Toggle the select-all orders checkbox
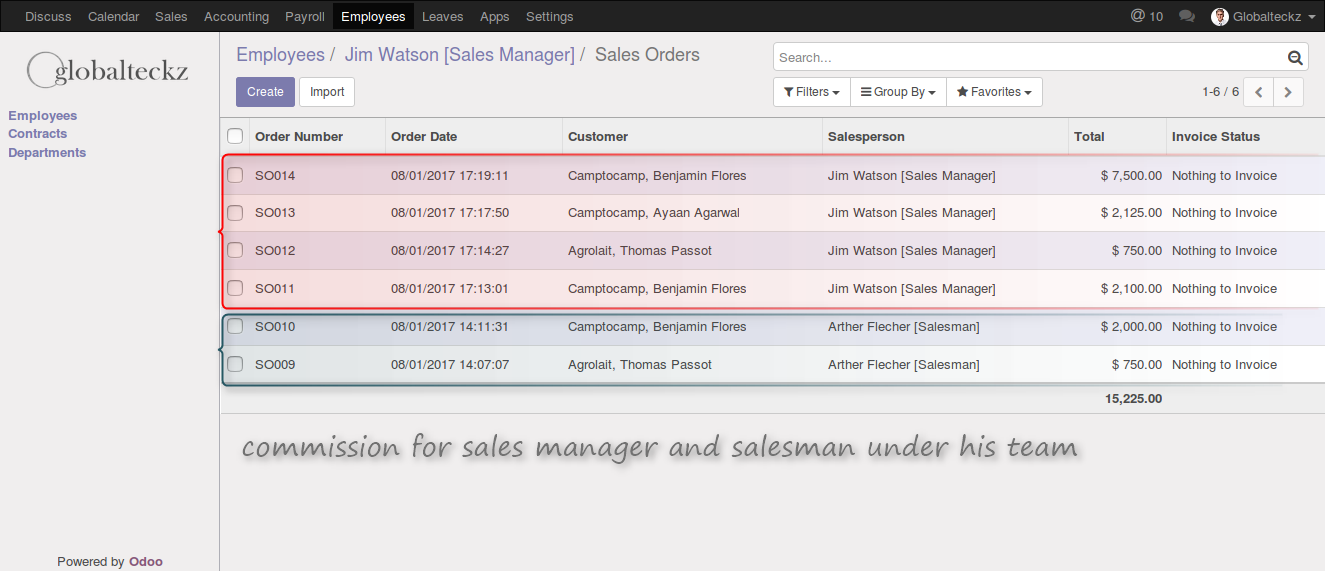The image size is (1325, 571). coord(235,136)
